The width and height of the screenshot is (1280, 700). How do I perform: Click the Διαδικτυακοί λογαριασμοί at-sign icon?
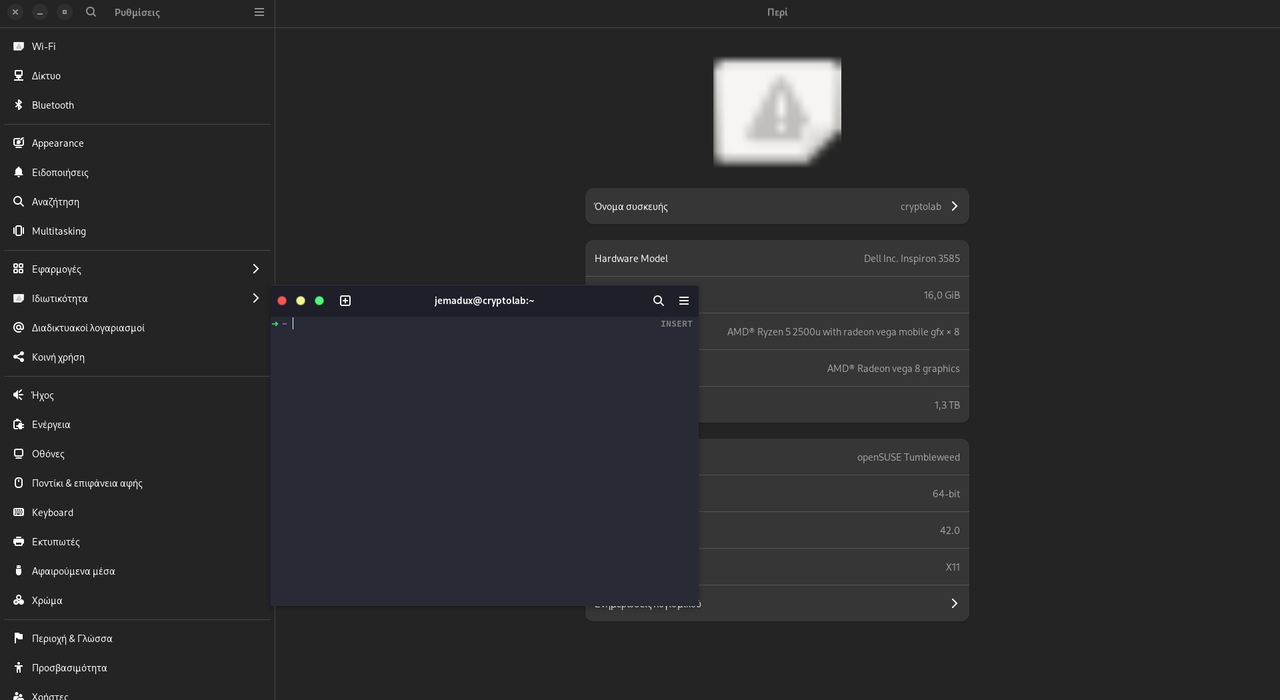pyautogui.click(x=18, y=328)
